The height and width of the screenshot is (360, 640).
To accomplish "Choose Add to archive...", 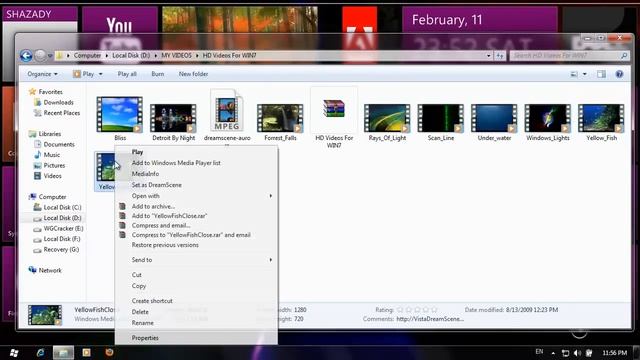I will click(x=153, y=207).
